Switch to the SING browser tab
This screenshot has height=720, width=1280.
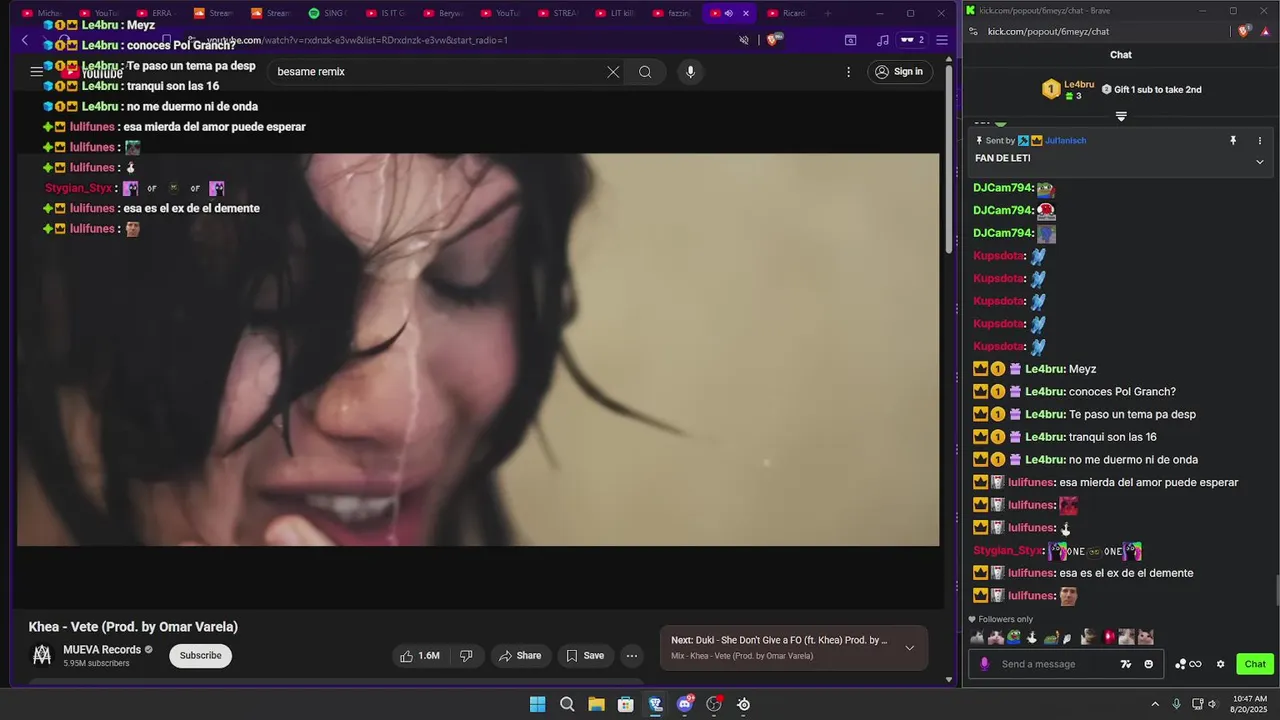tap(334, 13)
